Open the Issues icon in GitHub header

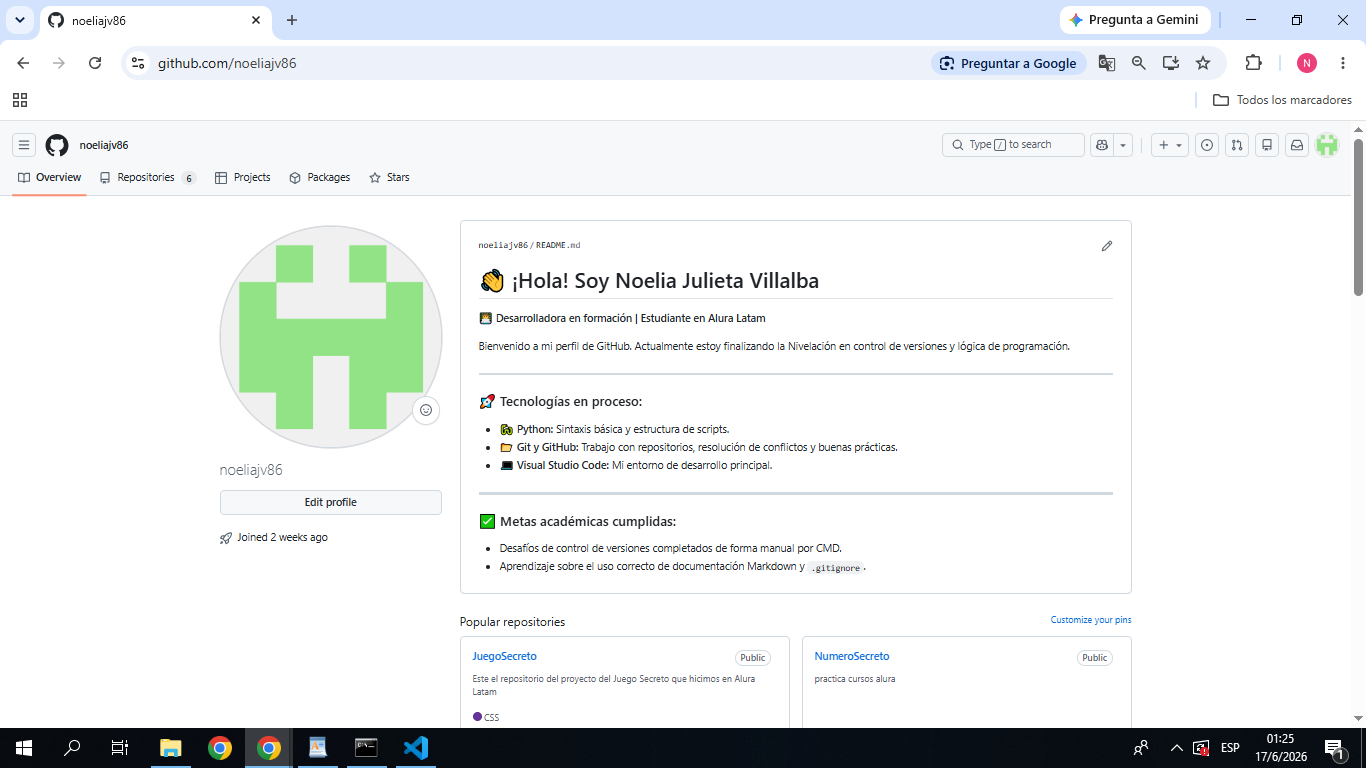tap(1207, 145)
